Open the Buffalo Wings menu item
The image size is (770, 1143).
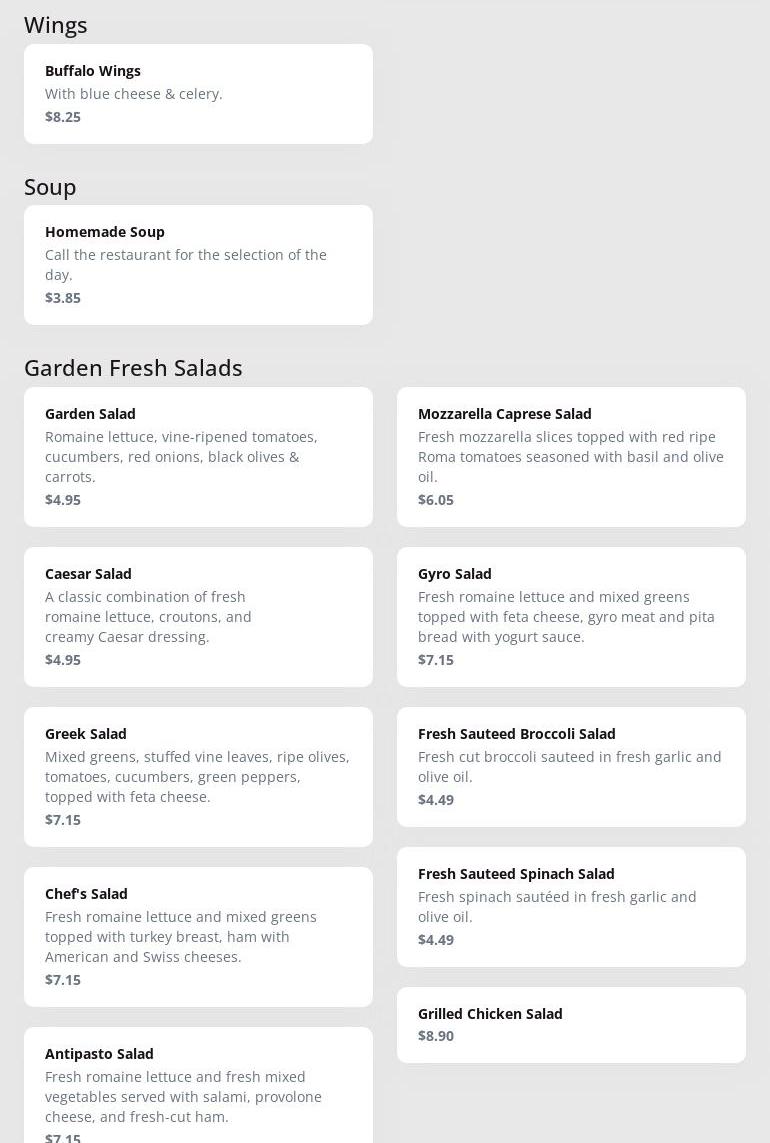(x=198, y=93)
